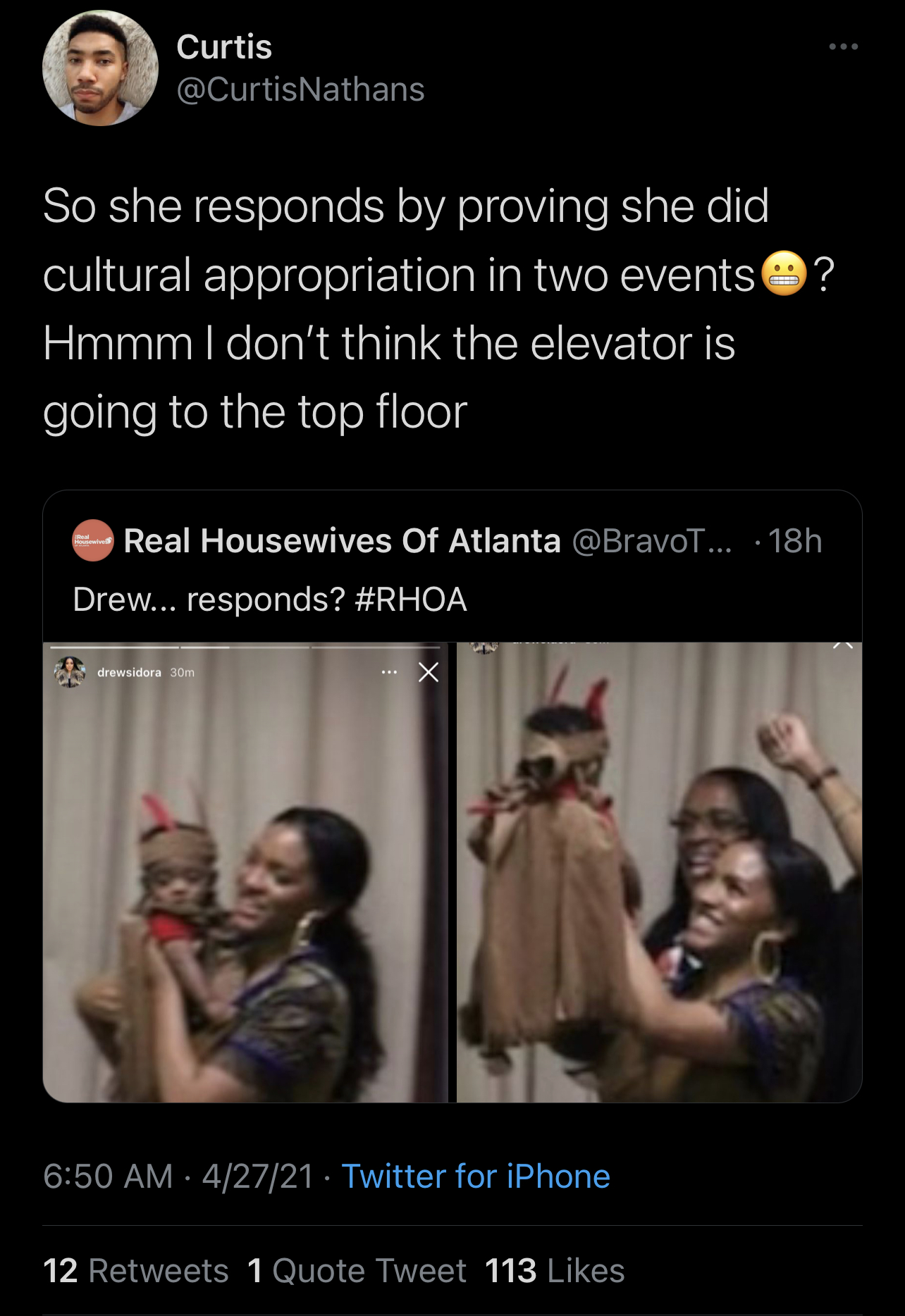View the 1 Quote Tweet list
This screenshot has height=1316, width=905.
click(x=357, y=1270)
